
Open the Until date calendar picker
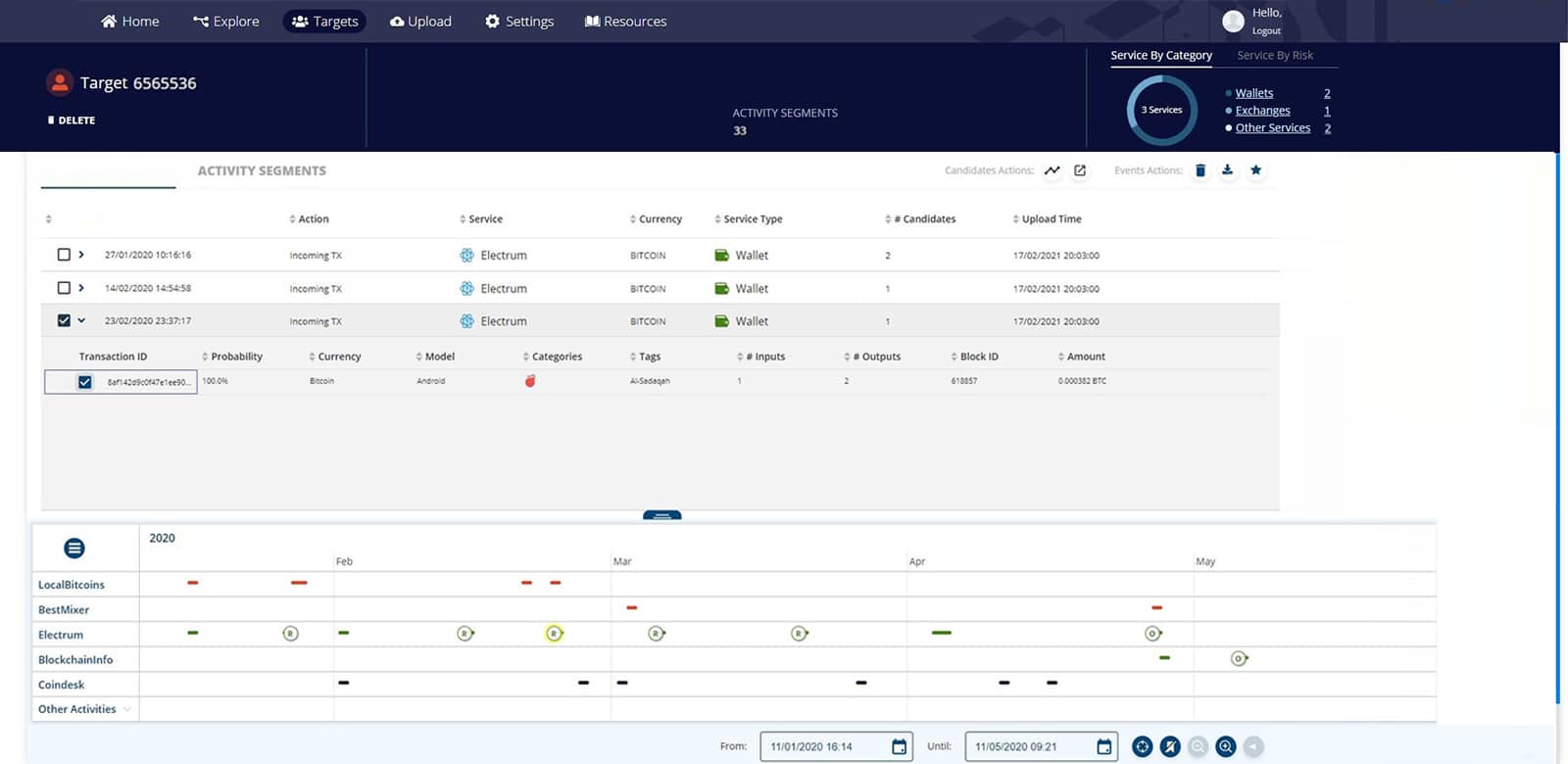(x=1103, y=746)
